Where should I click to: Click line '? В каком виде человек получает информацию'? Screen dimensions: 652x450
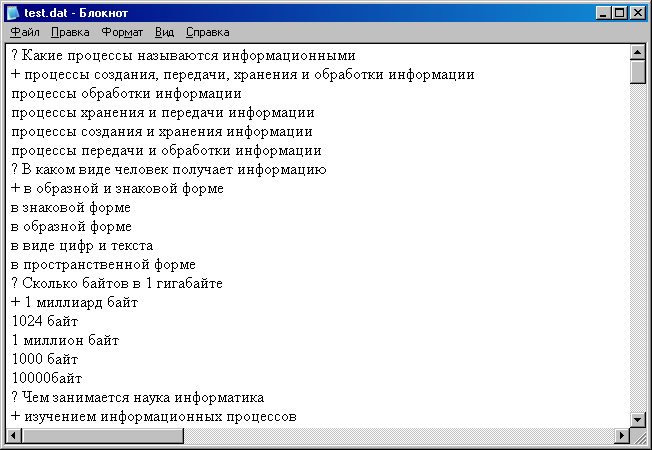169,170
